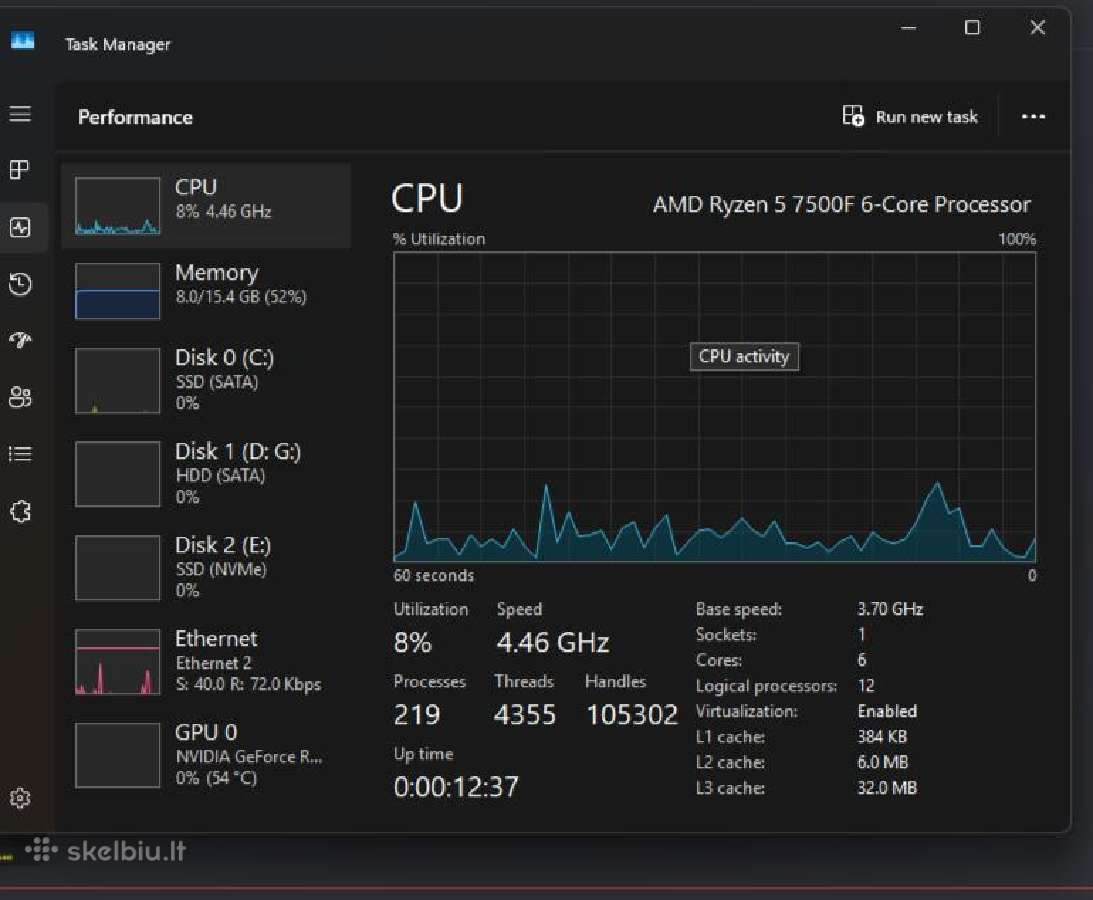Click AMD Ryzen 5 7500F processor name
This screenshot has width=1093, height=900.
841,204
